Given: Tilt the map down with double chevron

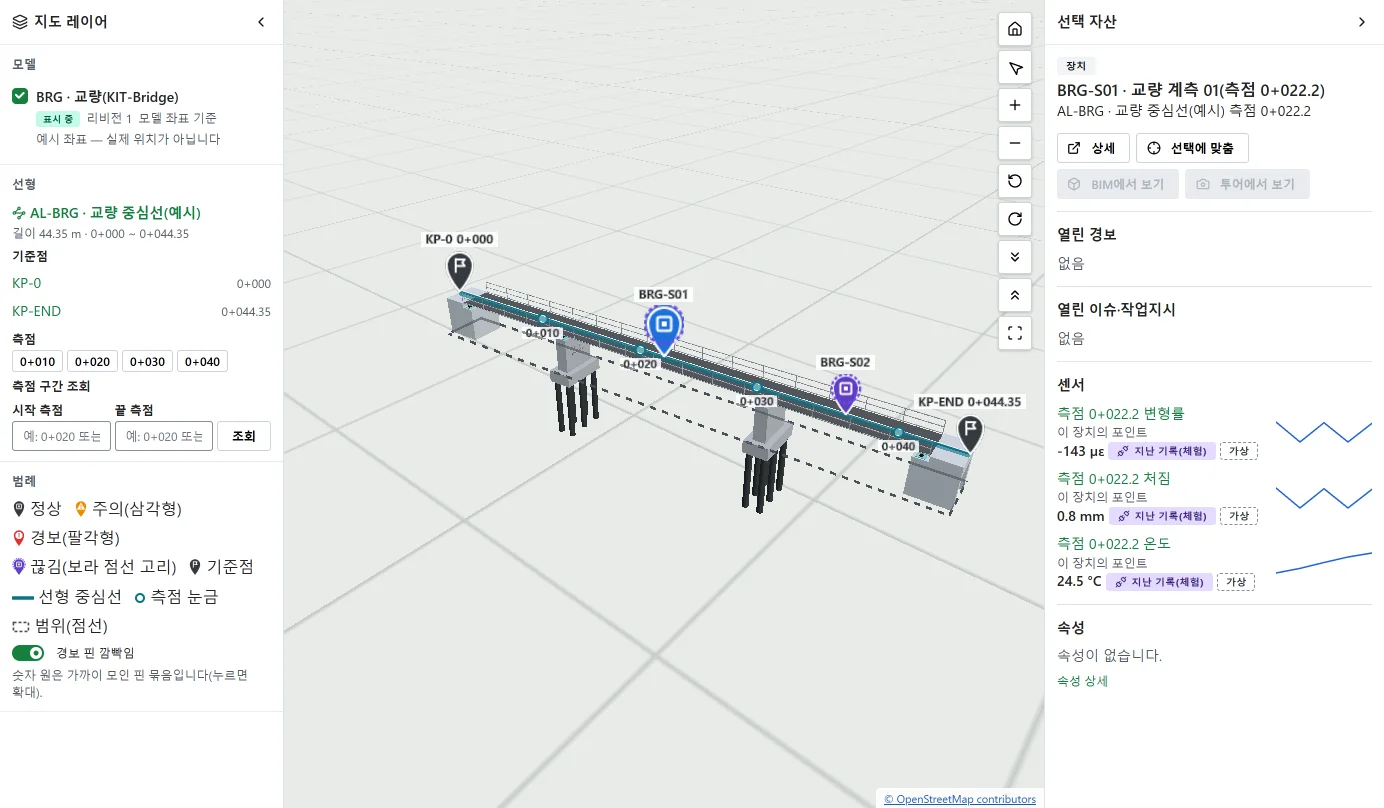Looking at the screenshot, I should 1015,257.
